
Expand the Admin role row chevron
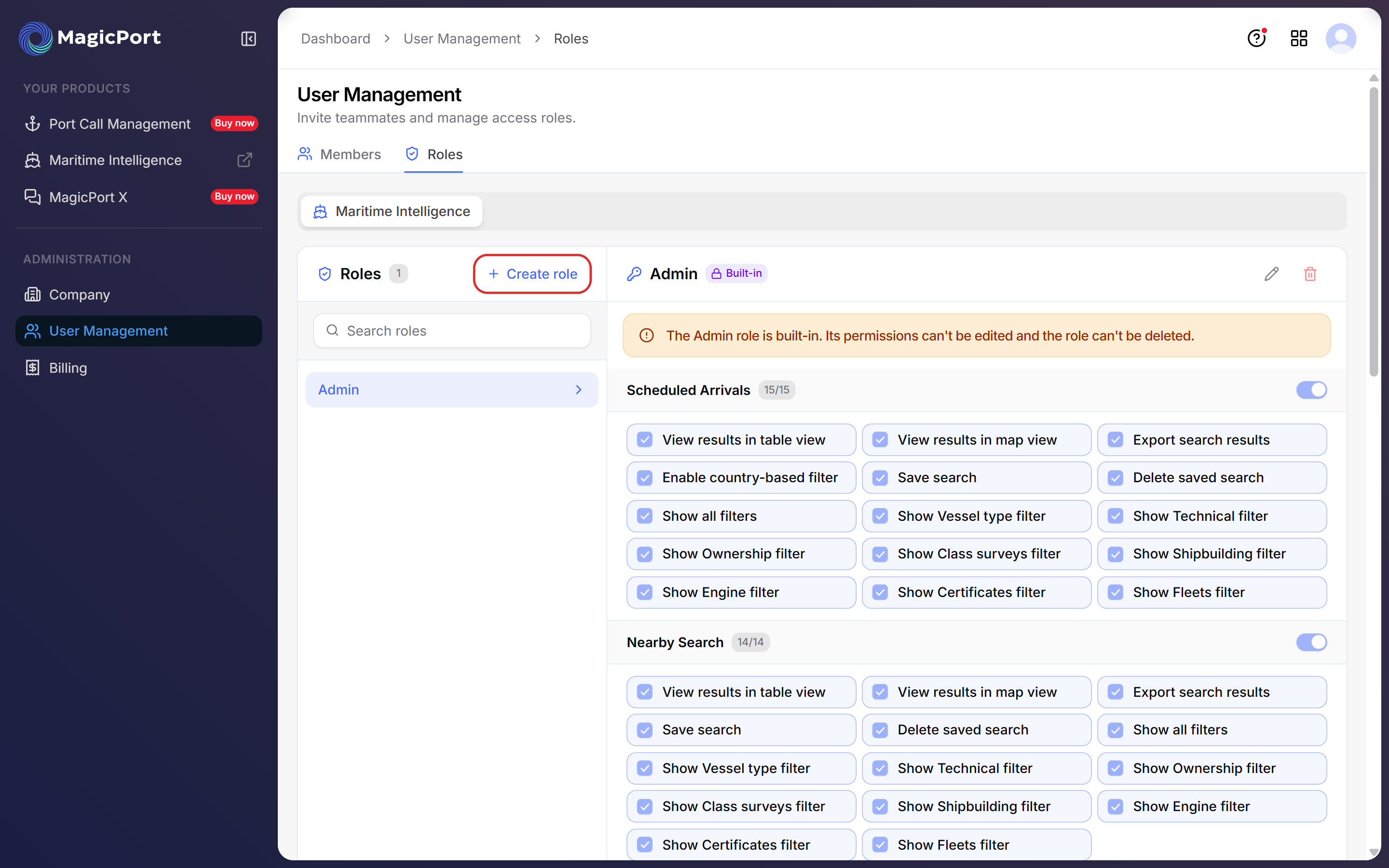click(x=579, y=390)
